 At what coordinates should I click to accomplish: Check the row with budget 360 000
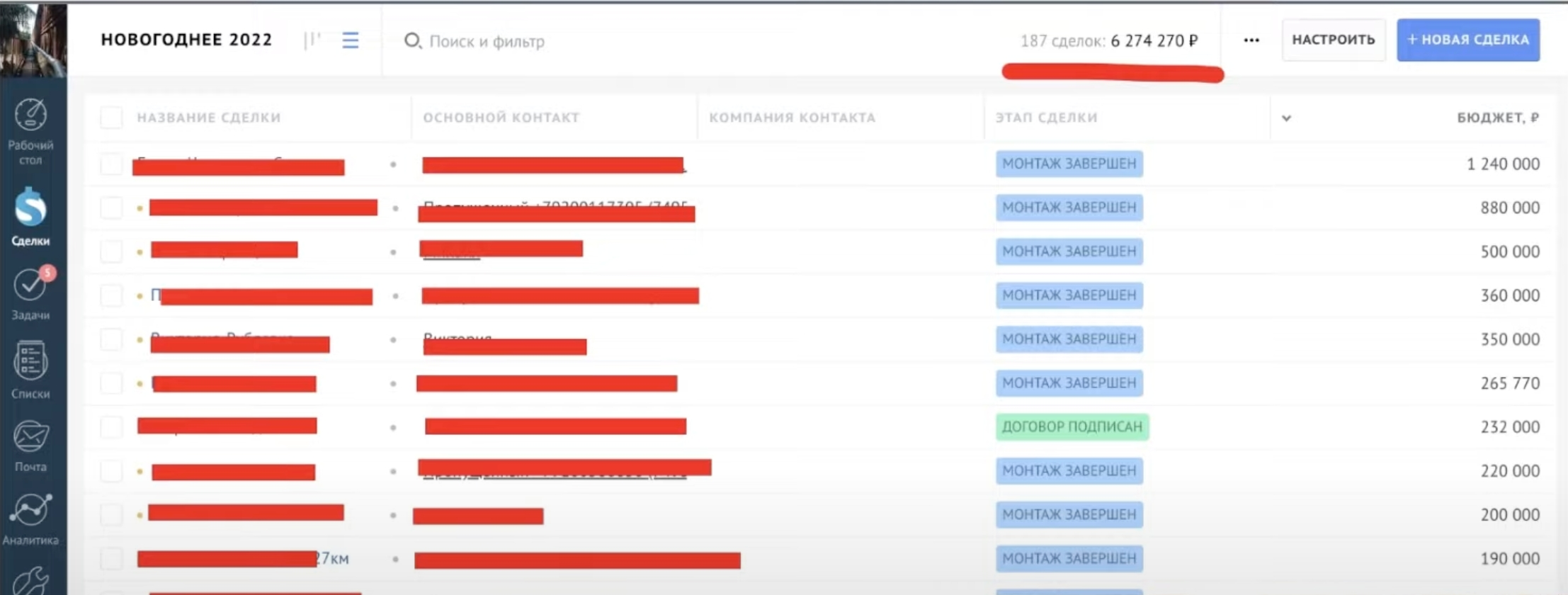click(111, 295)
